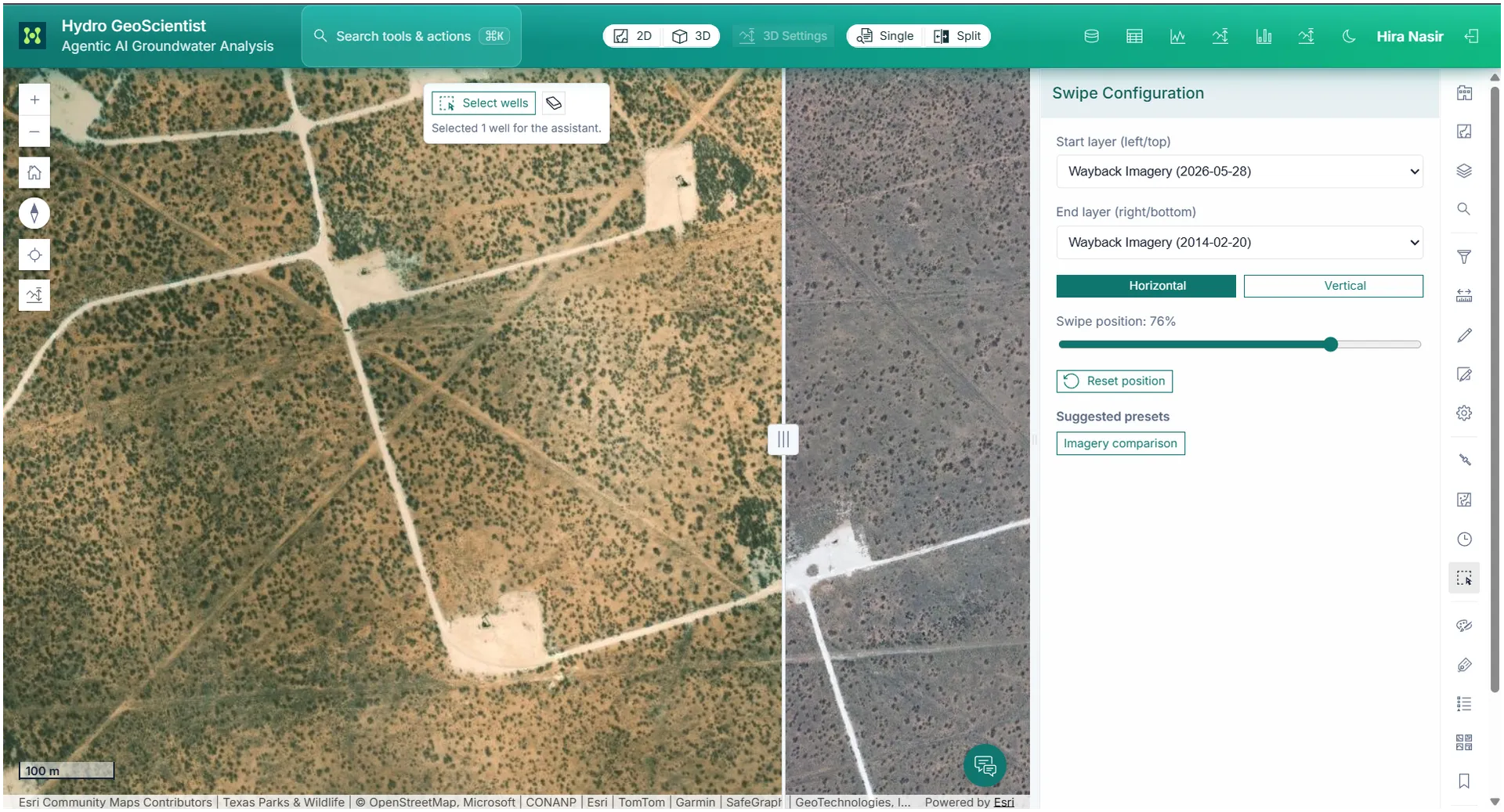Click the Hydro GeoScientist logo
This screenshot has height=812, width=1504.
[x=32, y=36]
